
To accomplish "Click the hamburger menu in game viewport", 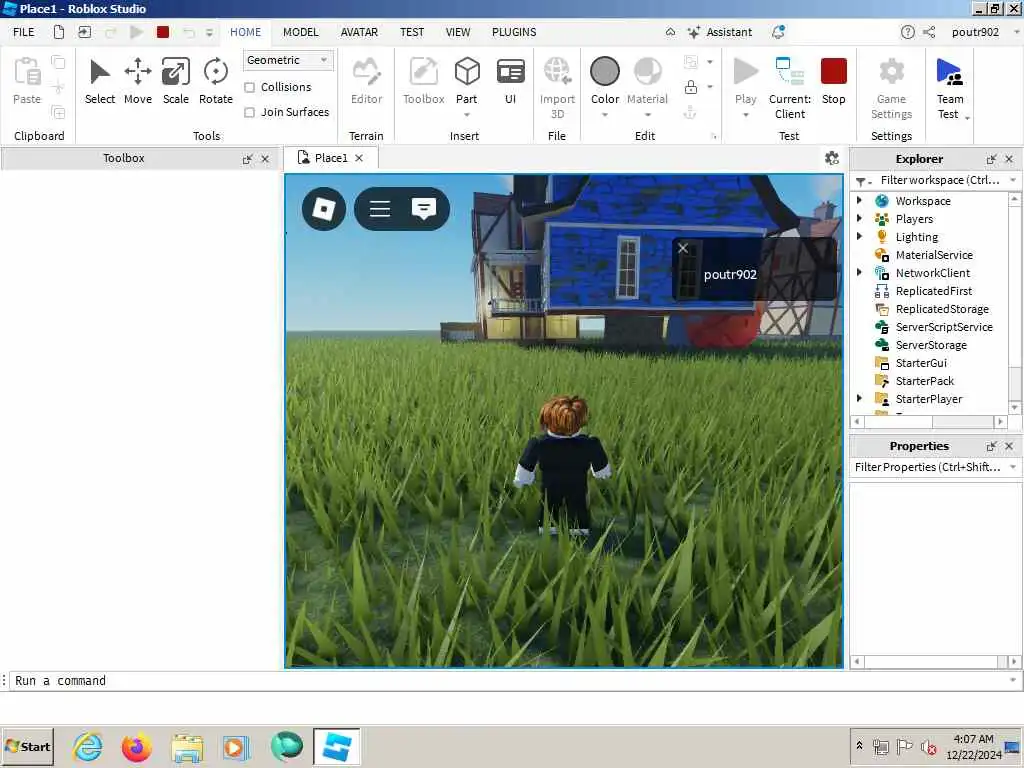I will coord(379,209).
